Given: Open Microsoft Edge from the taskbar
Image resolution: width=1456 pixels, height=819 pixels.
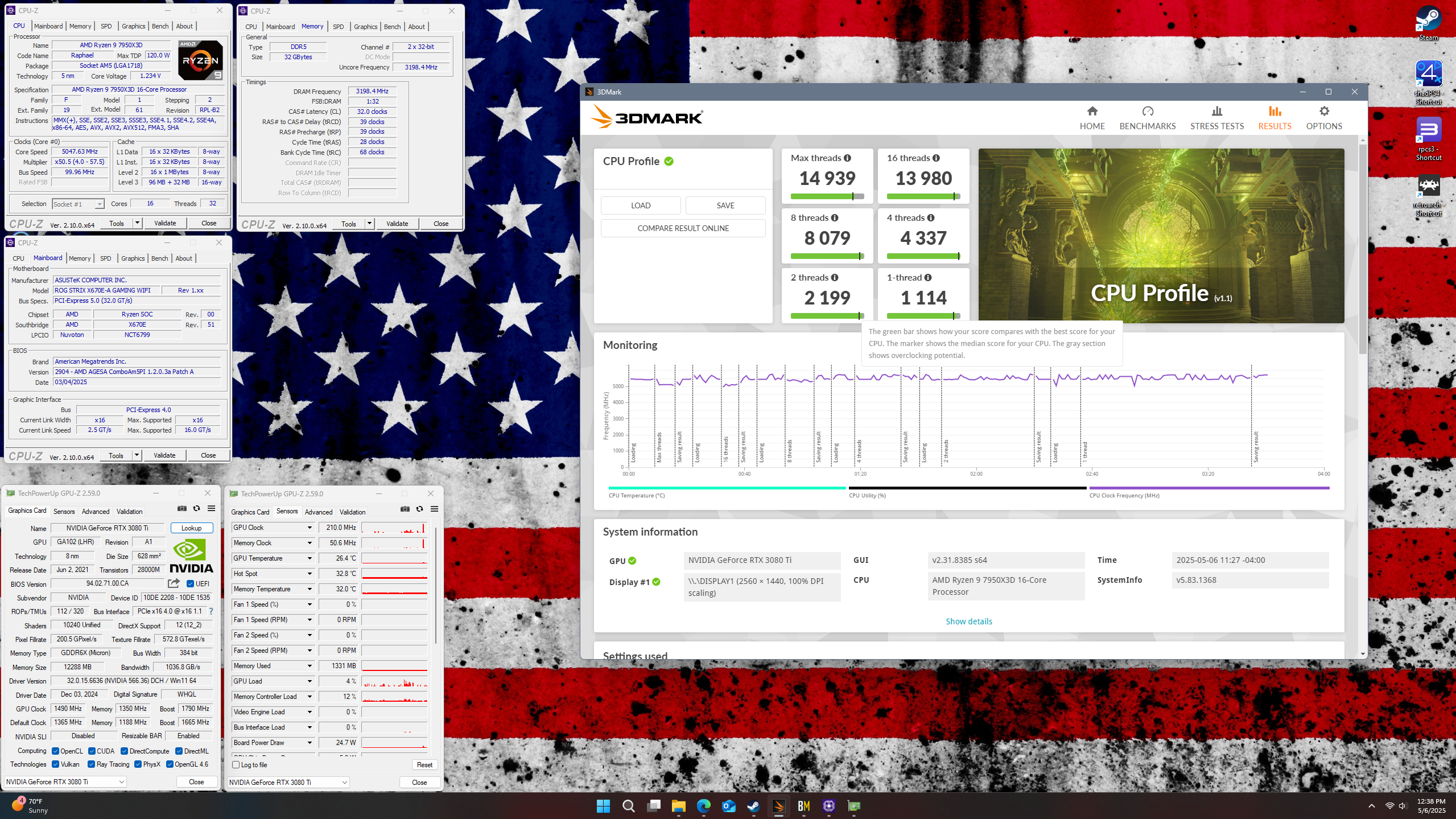Looking at the screenshot, I should [703, 806].
